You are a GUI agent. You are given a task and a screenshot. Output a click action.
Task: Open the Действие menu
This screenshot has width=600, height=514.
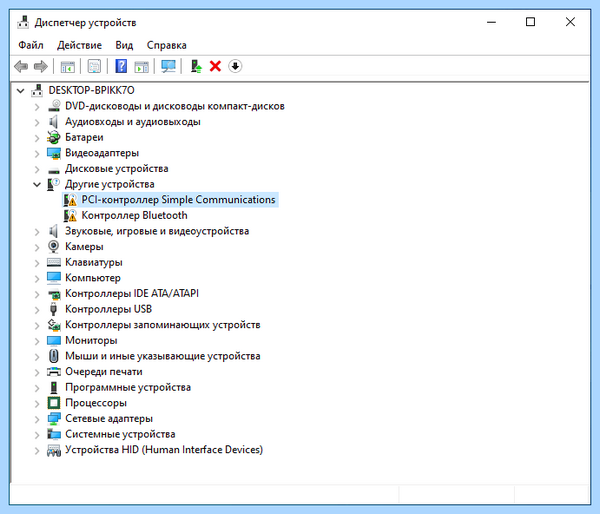[x=79, y=45]
